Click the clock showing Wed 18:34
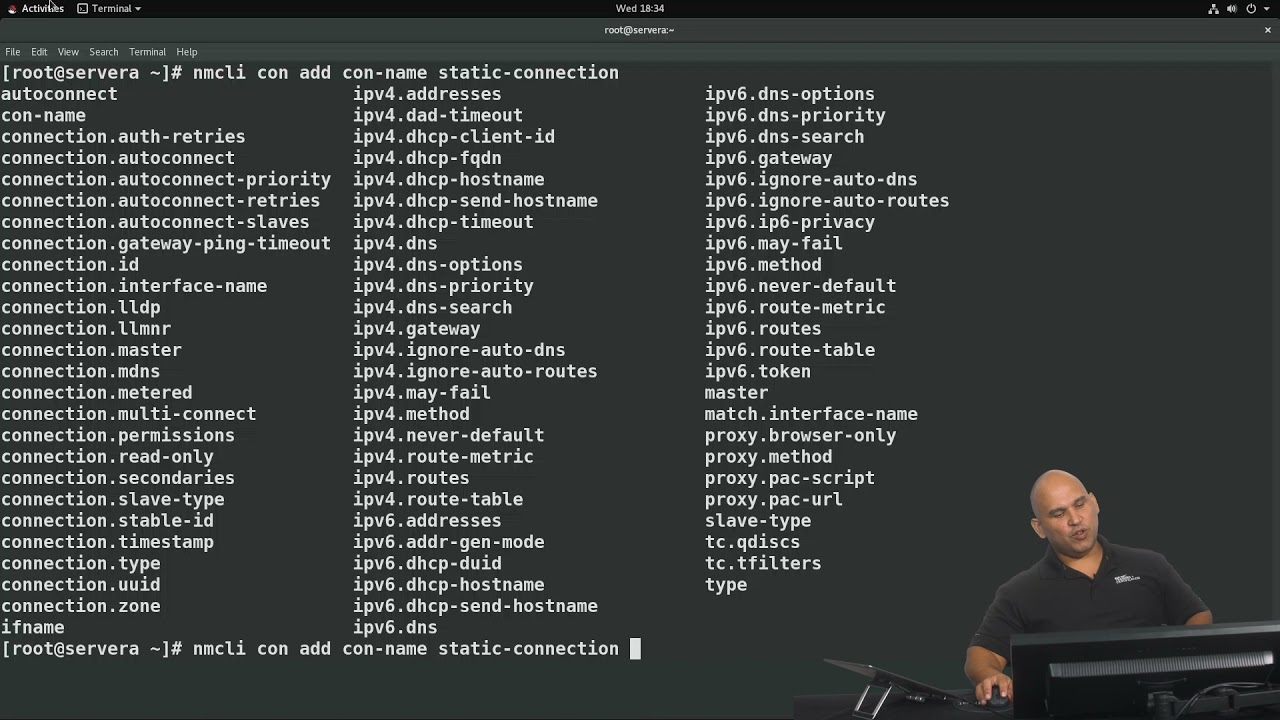This screenshot has height=720, width=1280. click(640, 8)
